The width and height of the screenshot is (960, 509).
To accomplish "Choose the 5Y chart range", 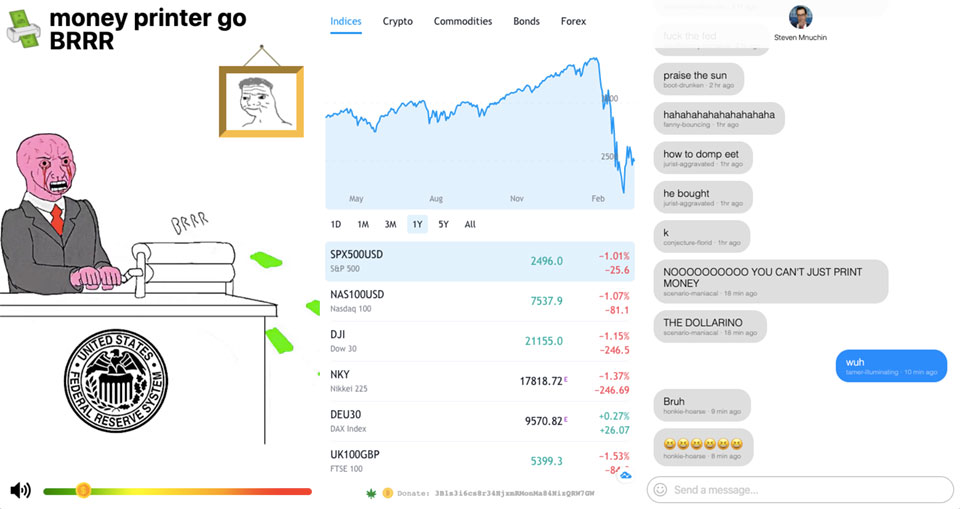I will [443, 224].
